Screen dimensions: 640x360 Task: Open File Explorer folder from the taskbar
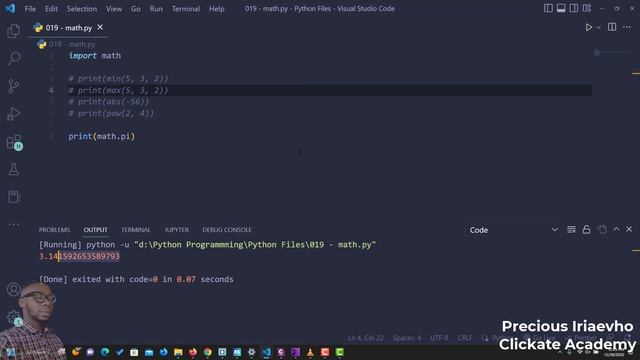[x=178, y=352]
